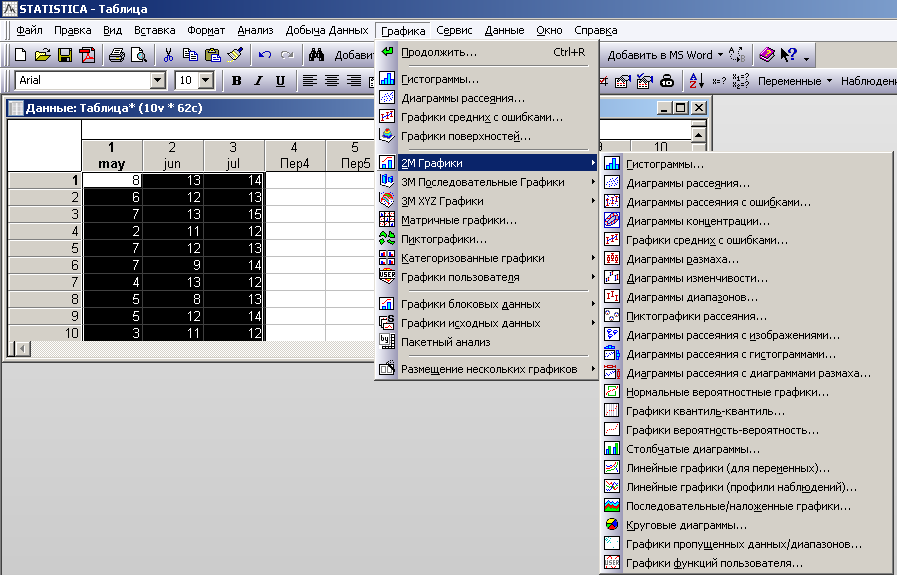This screenshot has width=897, height=575.
Task: Align cell text center
Action: (x=332, y=81)
